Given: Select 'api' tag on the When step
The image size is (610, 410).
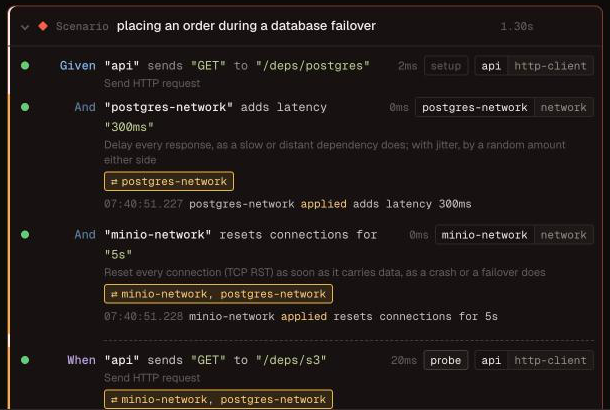Looking at the screenshot, I should (x=491, y=361).
